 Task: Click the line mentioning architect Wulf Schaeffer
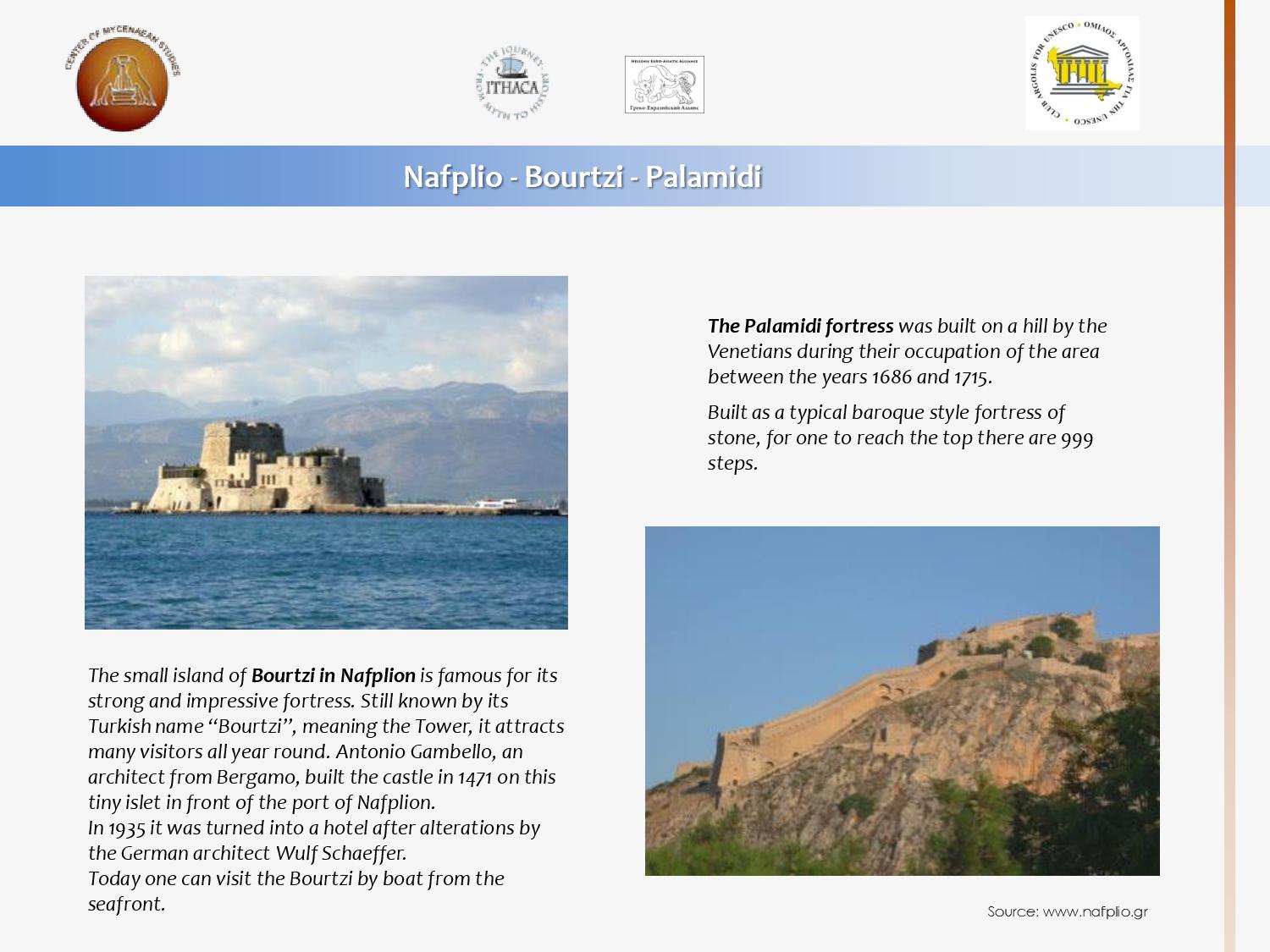click(x=247, y=853)
